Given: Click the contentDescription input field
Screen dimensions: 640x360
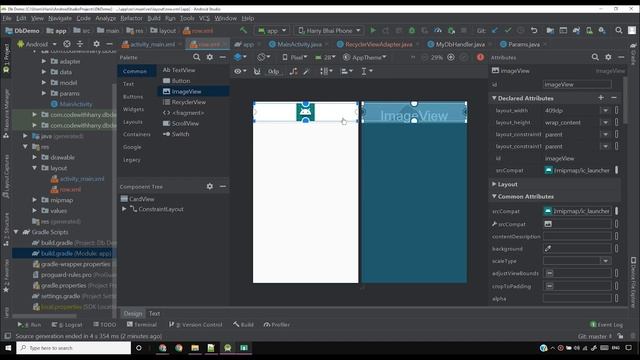Looking at the screenshot, I should point(577,236).
